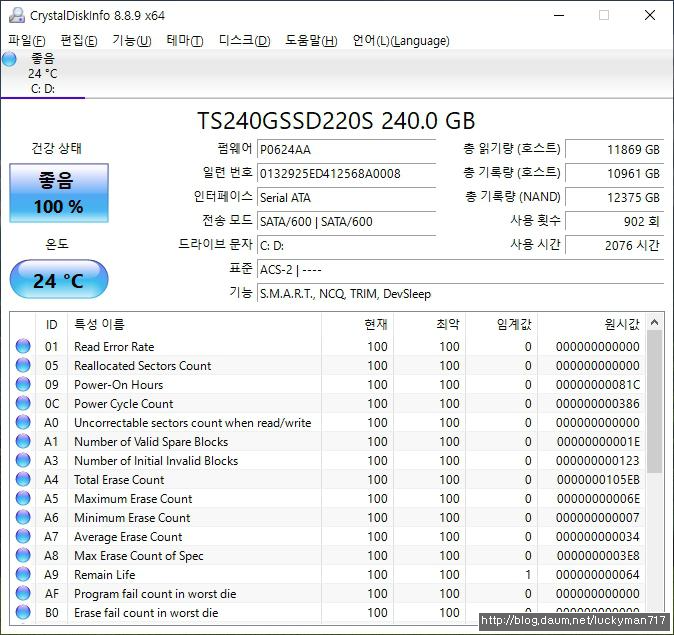Click status orb for Read Error Rate row
The width and height of the screenshot is (674, 635).
(23, 346)
